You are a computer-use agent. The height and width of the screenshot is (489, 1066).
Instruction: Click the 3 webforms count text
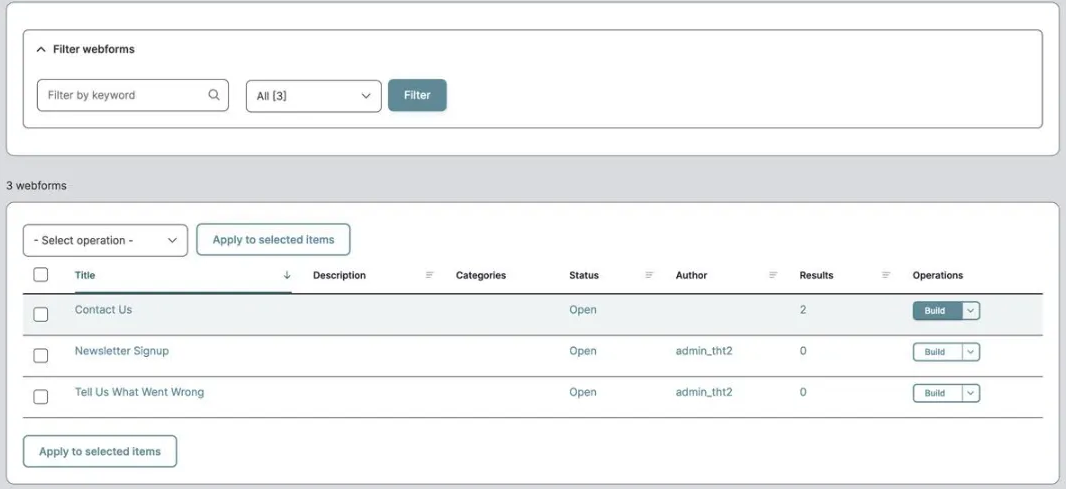[37, 185]
